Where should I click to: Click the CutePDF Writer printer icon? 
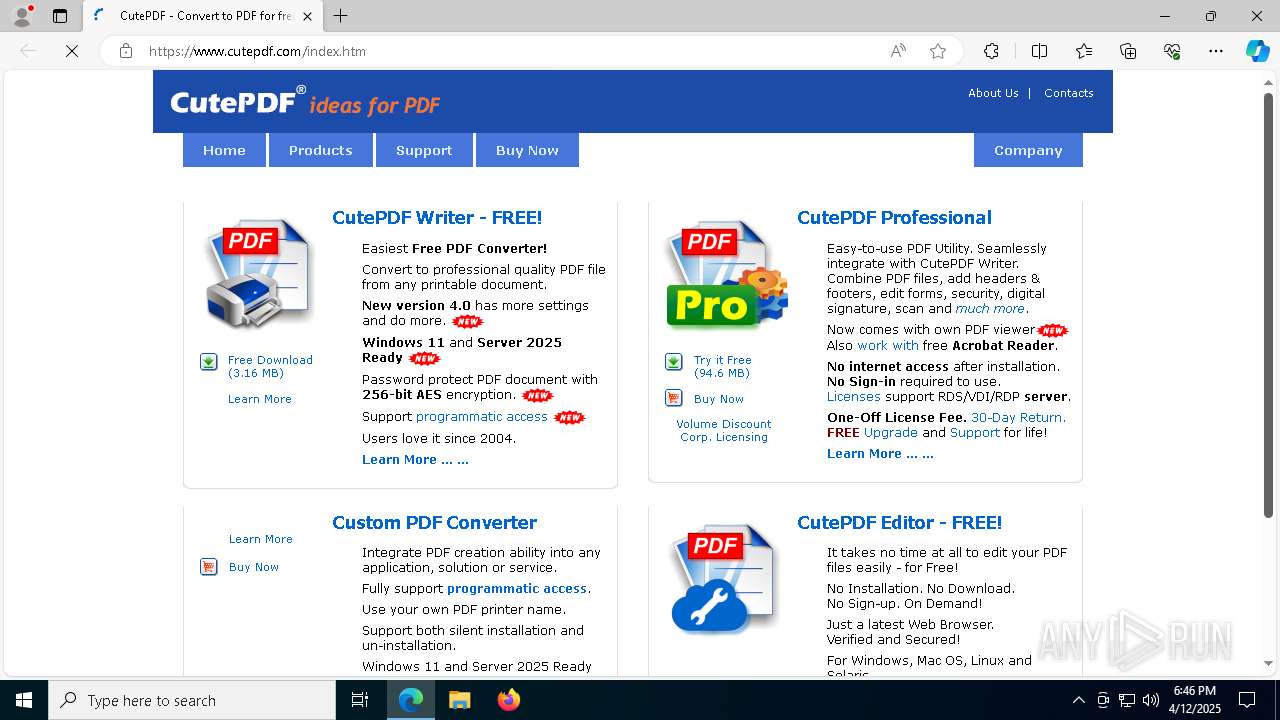point(259,273)
